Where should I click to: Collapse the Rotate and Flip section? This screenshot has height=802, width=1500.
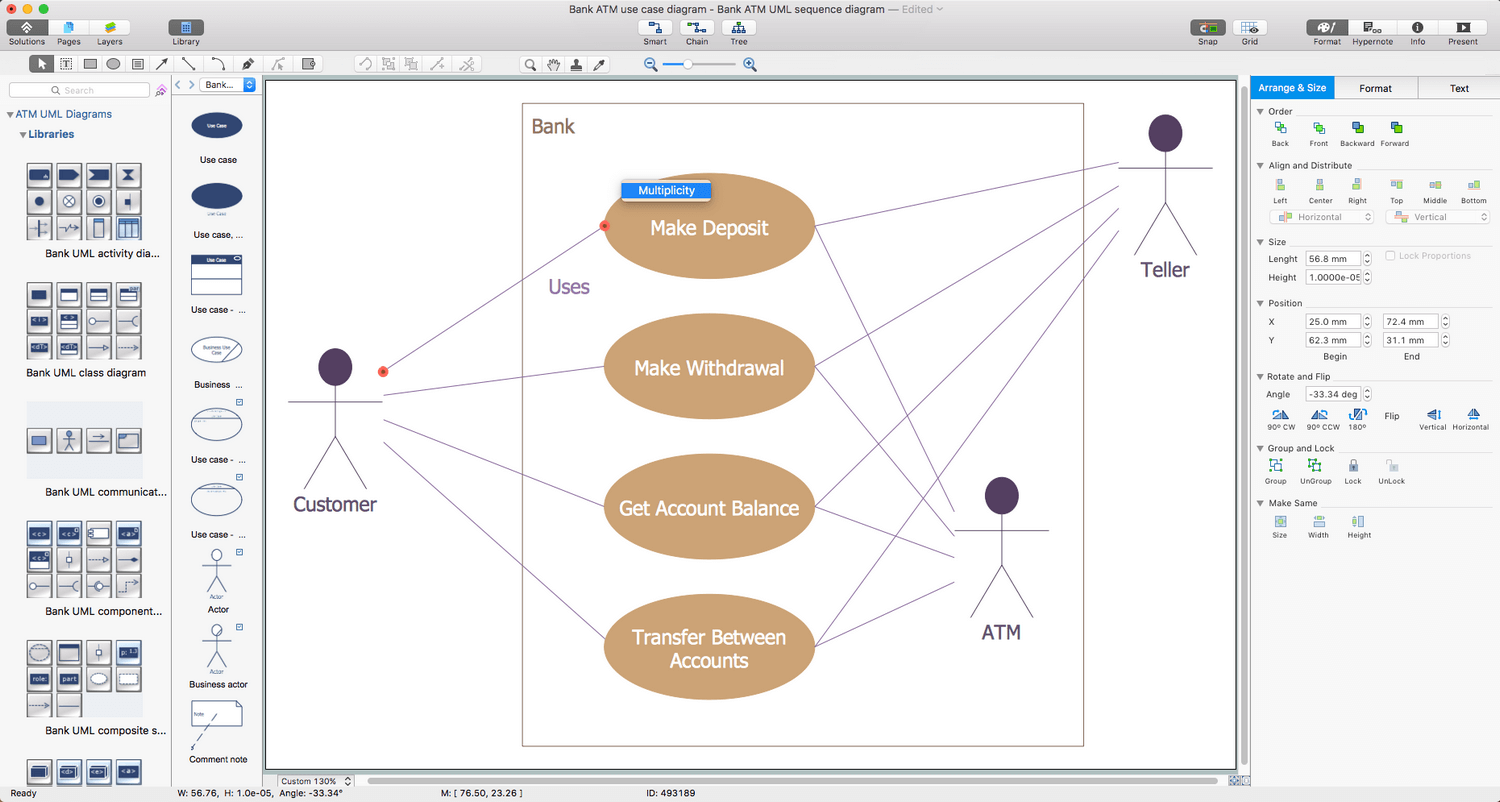[1260, 376]
